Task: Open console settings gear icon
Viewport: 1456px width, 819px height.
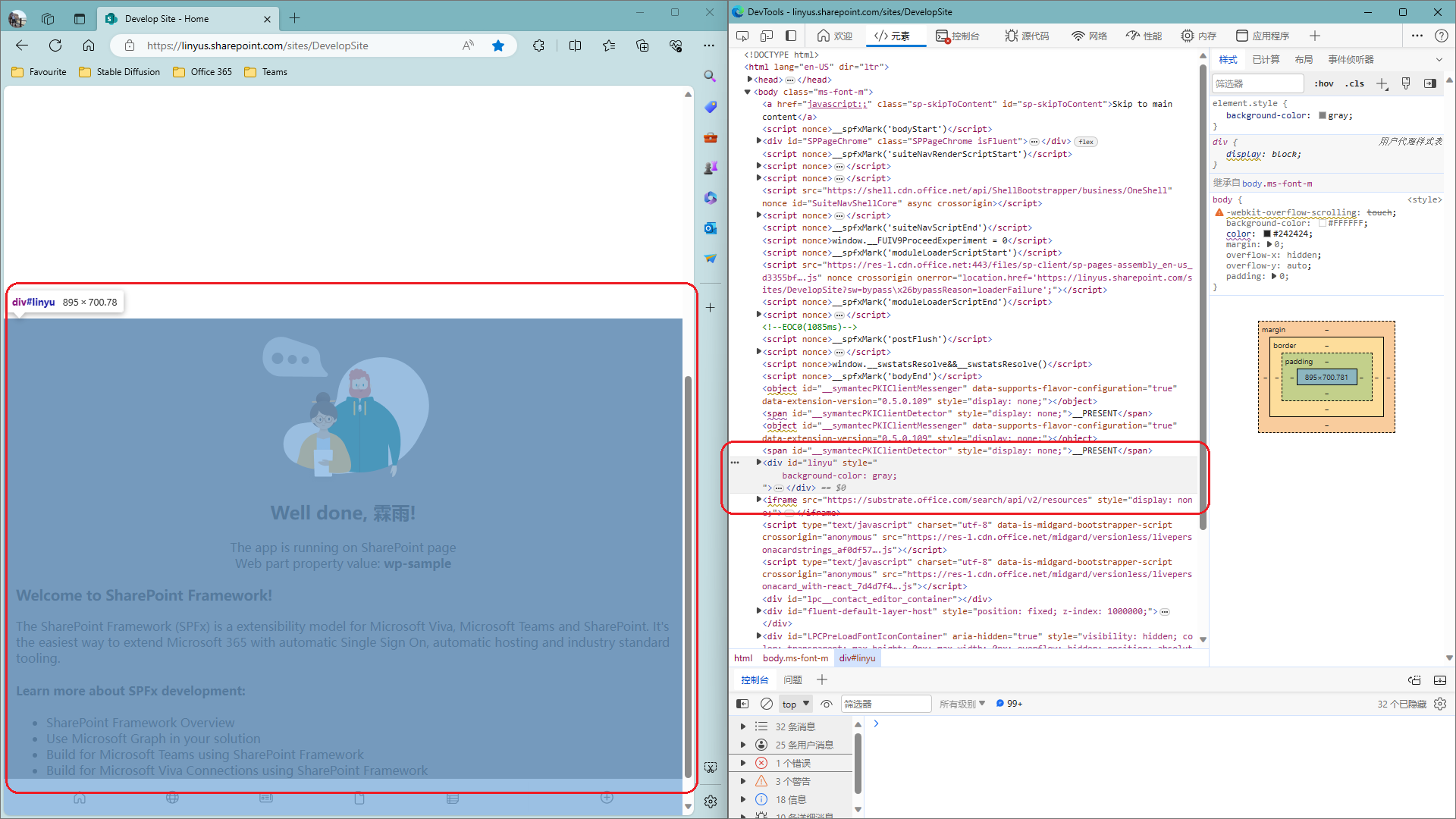Action: (x=1440, y=703)
